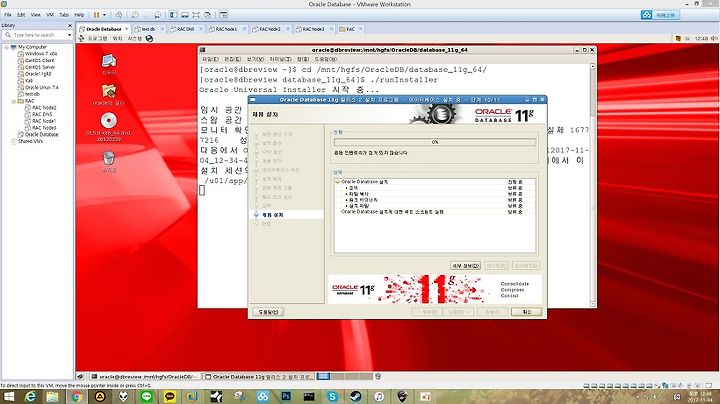Select Shared VMs in library

click(30, 141)
